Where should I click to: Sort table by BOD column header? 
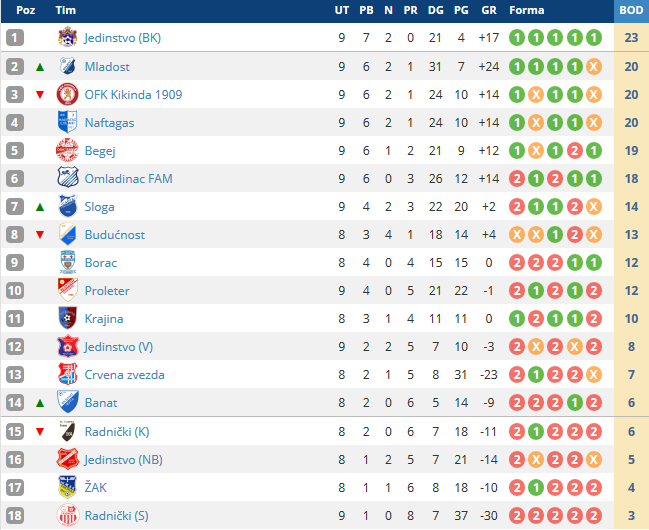pyautogui.click(x=631, y=10)
